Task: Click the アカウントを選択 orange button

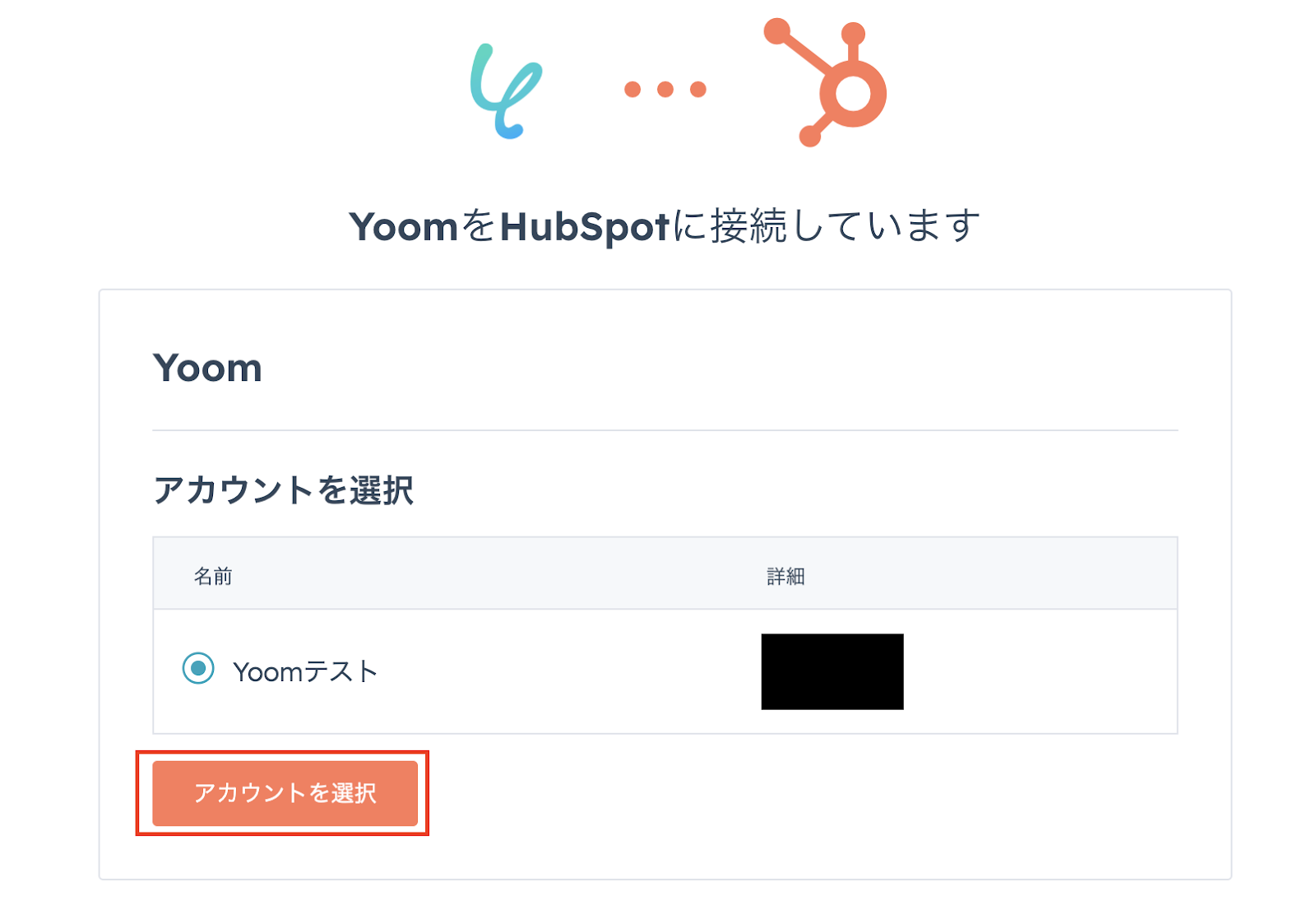Action: click(x=285, y=793)
